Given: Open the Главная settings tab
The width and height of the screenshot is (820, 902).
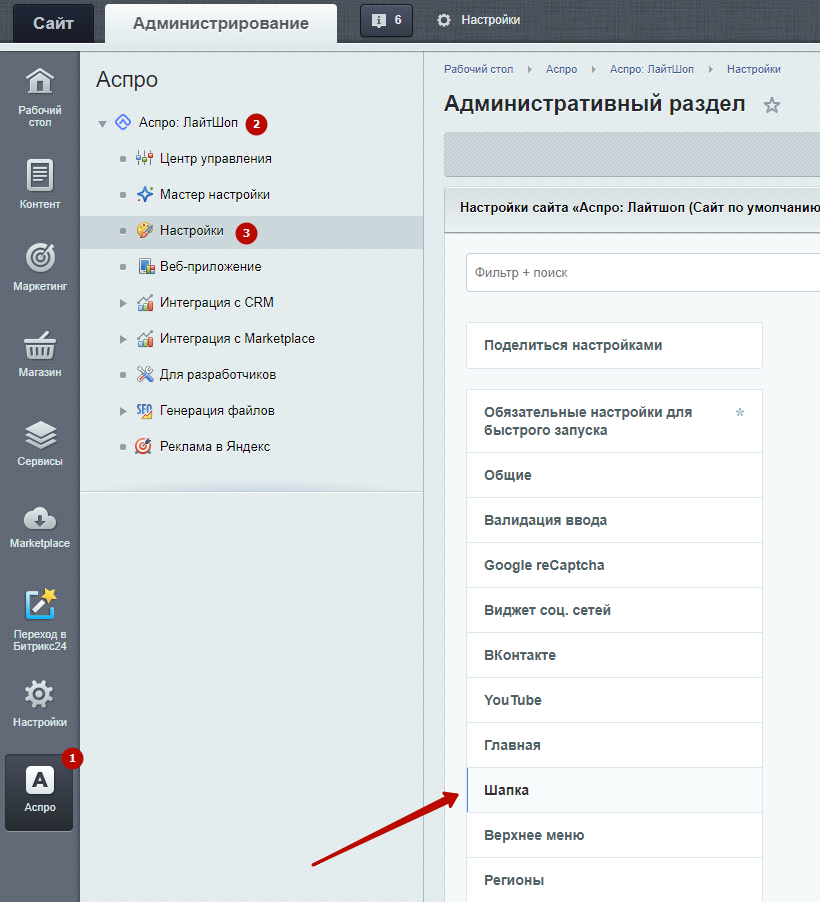Looking at the screenshot, I should pos(614,745).
